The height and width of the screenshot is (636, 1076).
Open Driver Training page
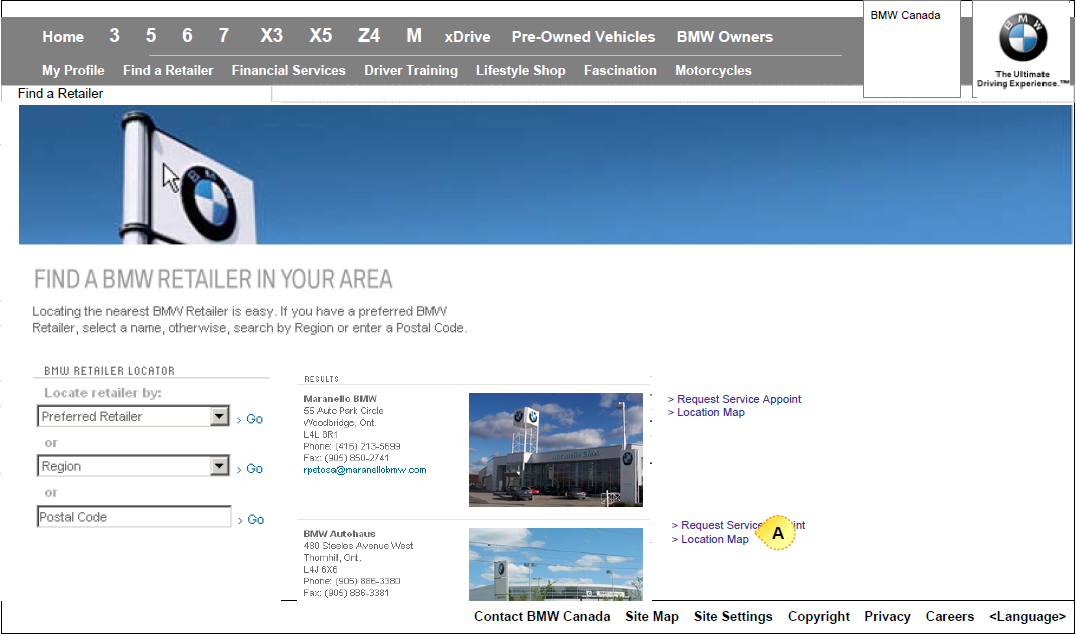[x=411, y=71]
